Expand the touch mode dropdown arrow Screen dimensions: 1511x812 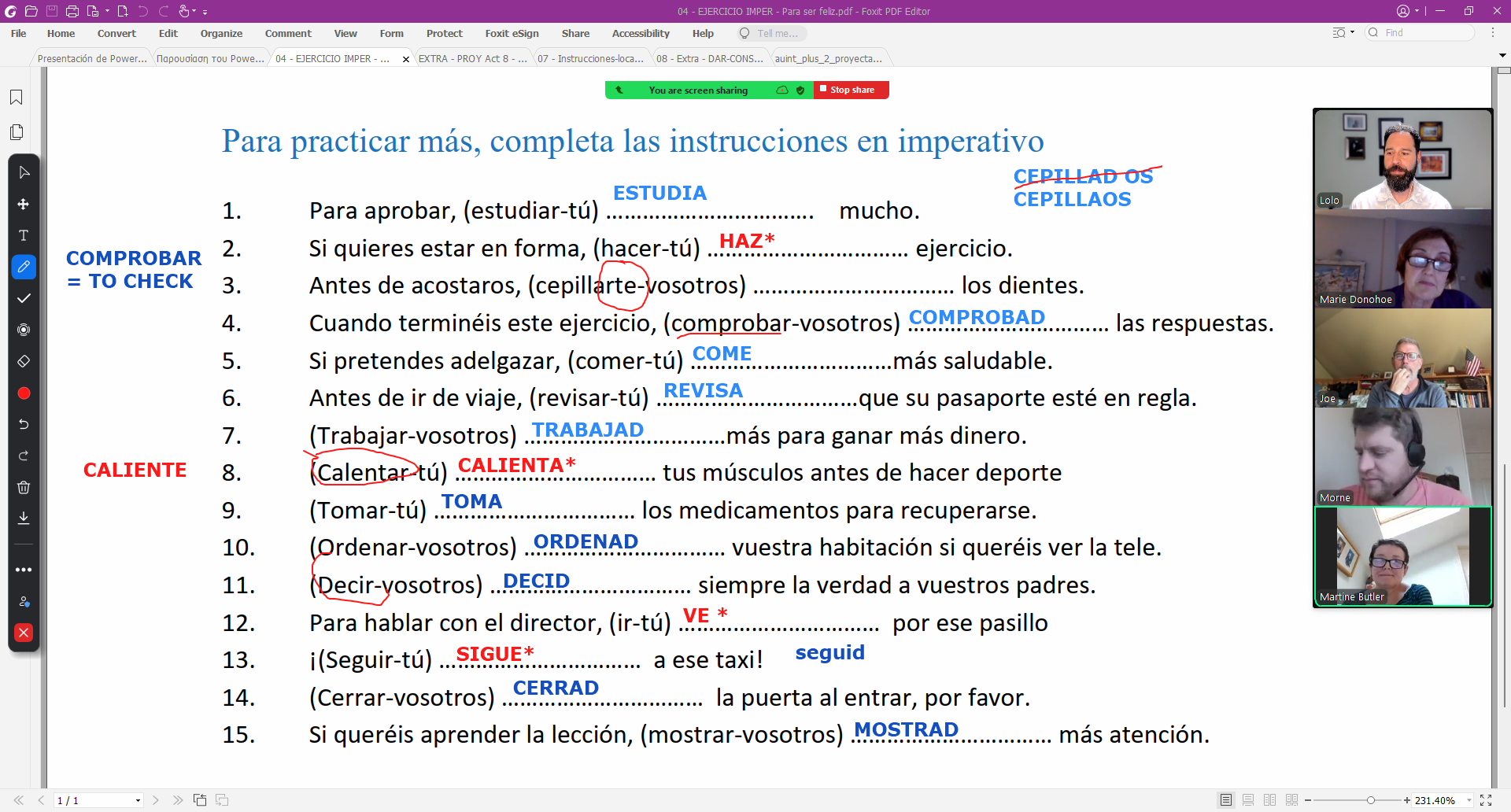[x=194, y=11]
